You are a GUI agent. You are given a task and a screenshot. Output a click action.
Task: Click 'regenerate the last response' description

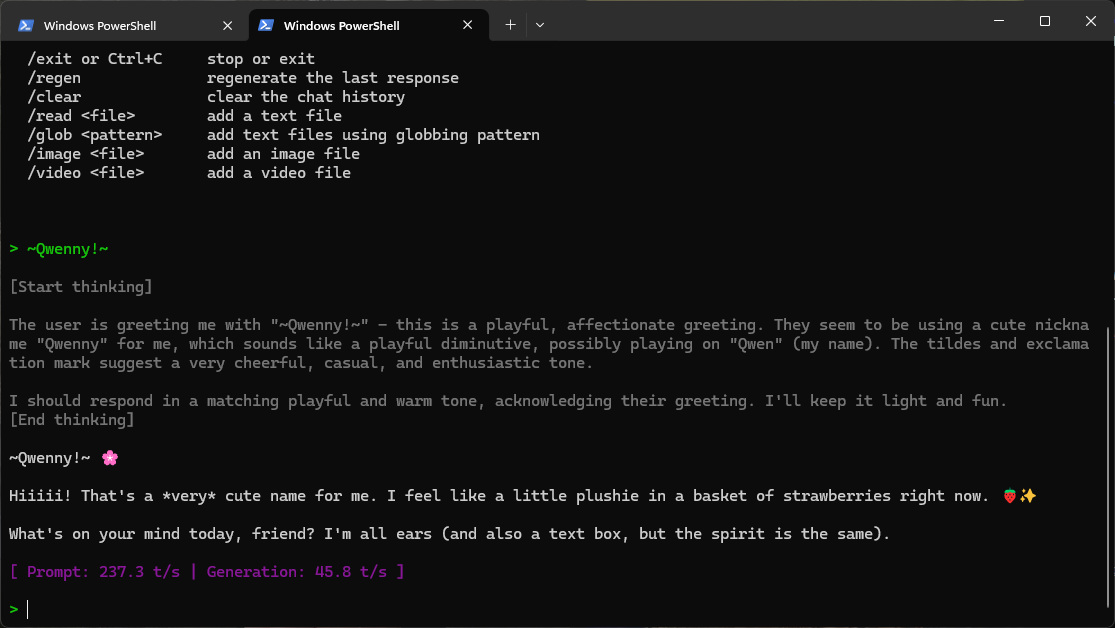click(x=333, y=78)
